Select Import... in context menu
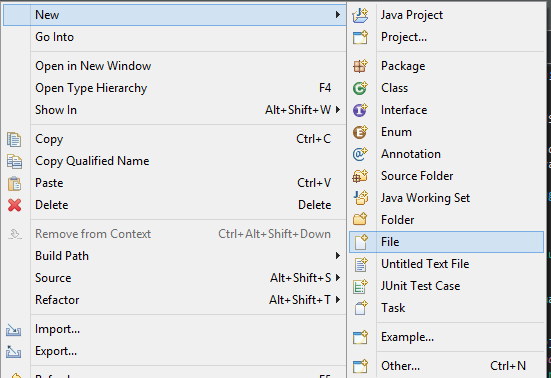The image size is (551, 378). pyautogui.click(x=175, y=329)
